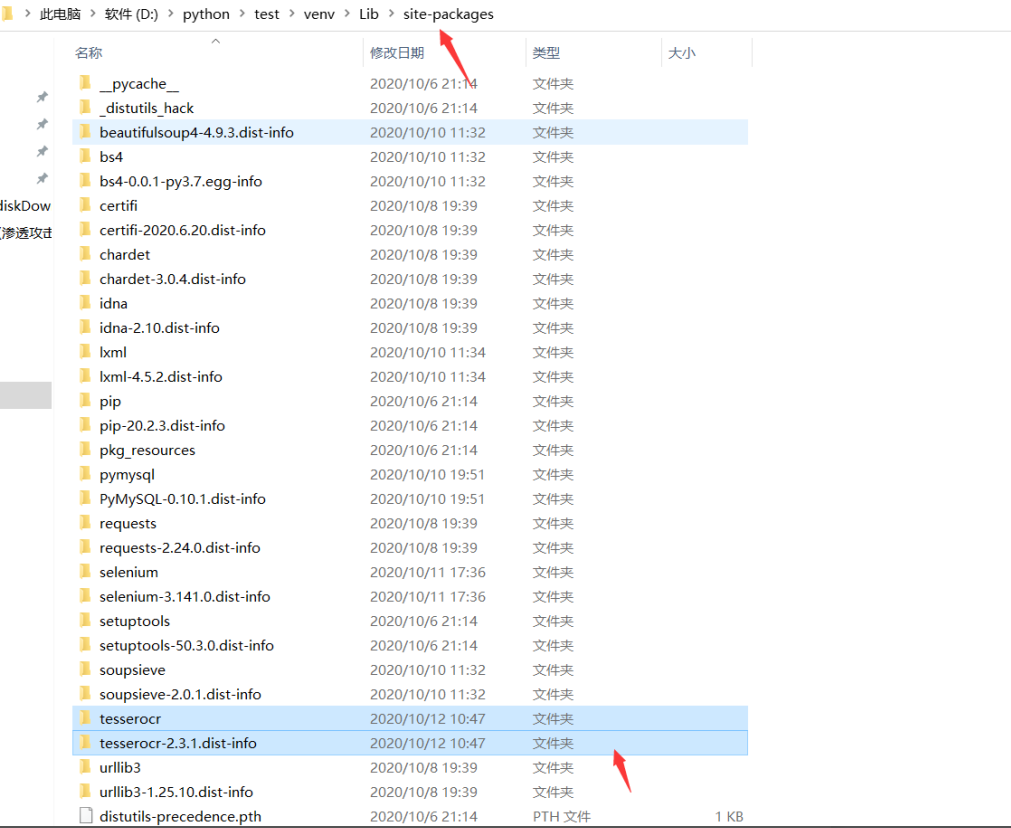Click the 1 KB size value
The width and height of the screenshot is (1011, 828).
tap(729, 816)
